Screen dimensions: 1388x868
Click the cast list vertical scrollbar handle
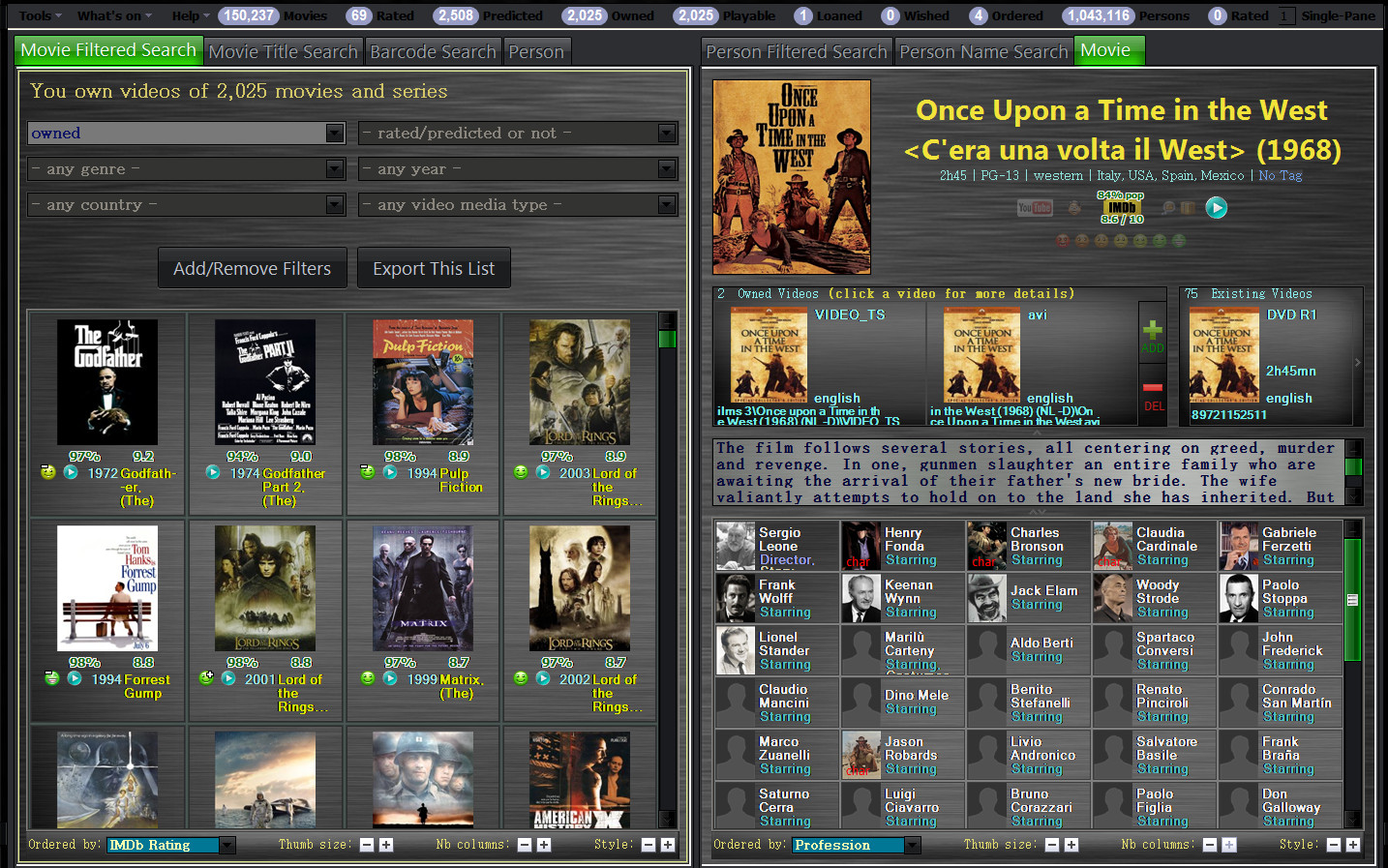tap(1352, 600)
